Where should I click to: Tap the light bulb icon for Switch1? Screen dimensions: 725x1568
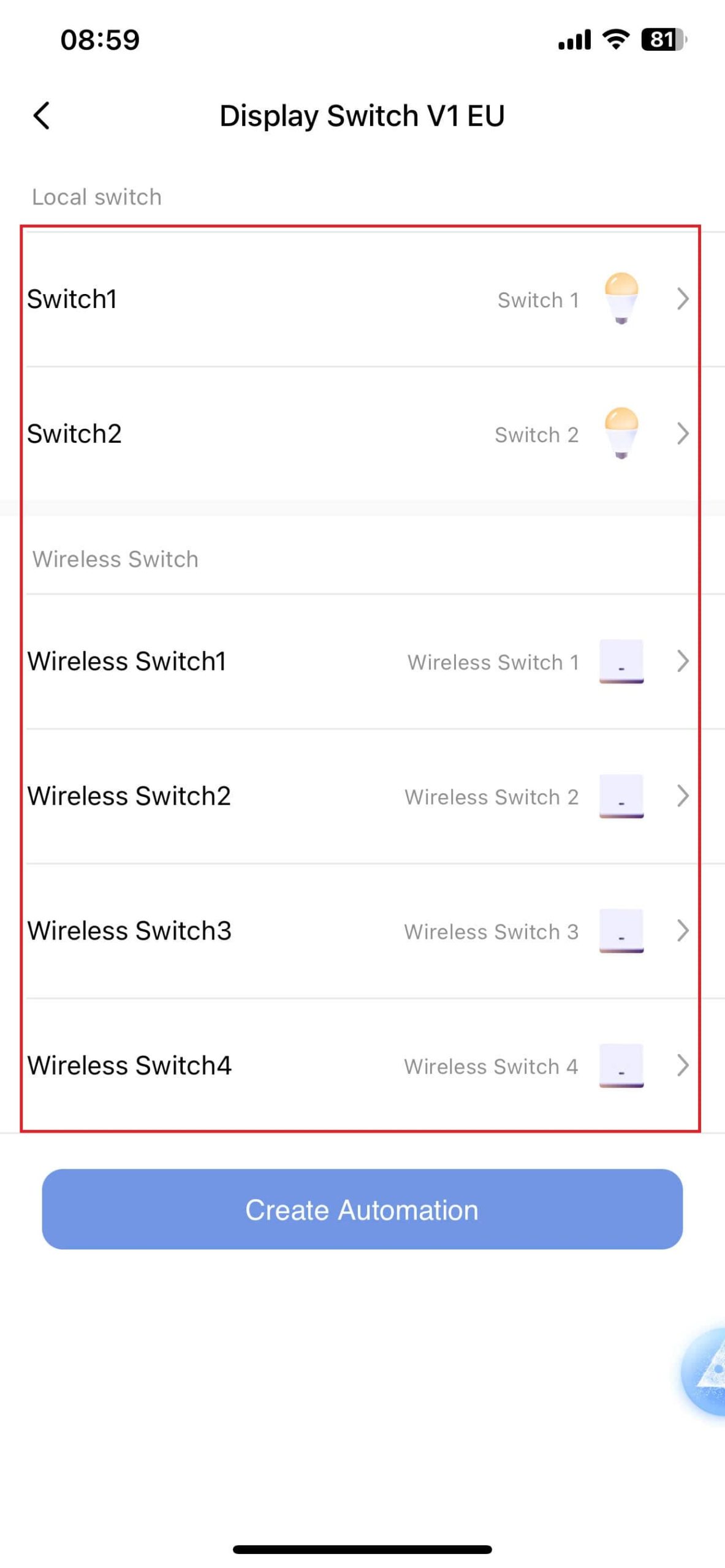point(621,298)
